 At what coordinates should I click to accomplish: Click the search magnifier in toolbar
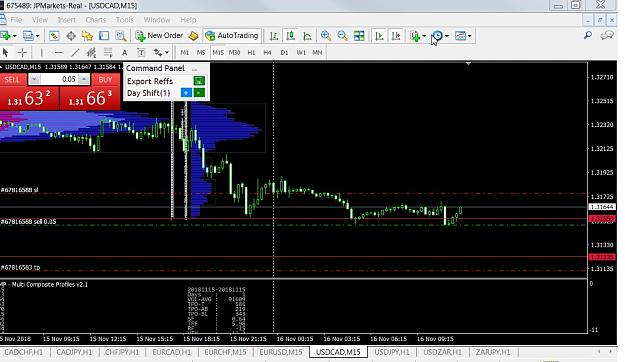click(x=588, y=35)
